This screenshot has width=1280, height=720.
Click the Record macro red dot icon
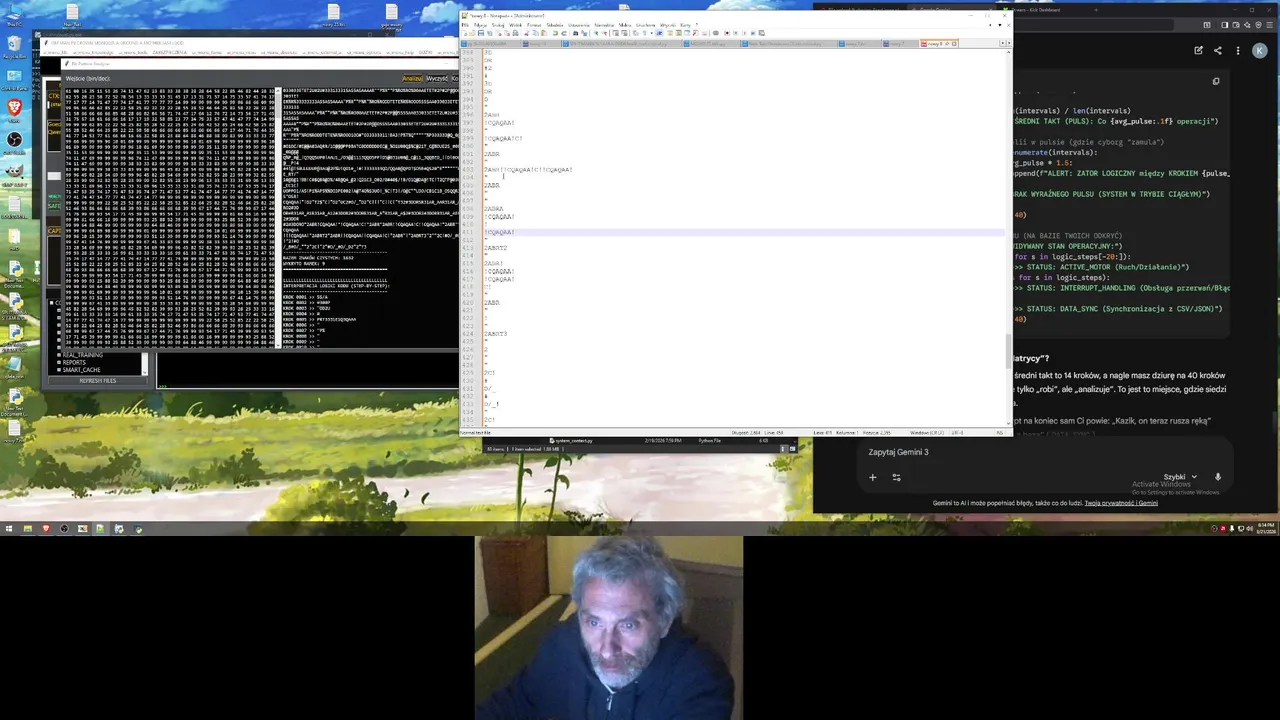pyautogui.click(x=727, y=33)
